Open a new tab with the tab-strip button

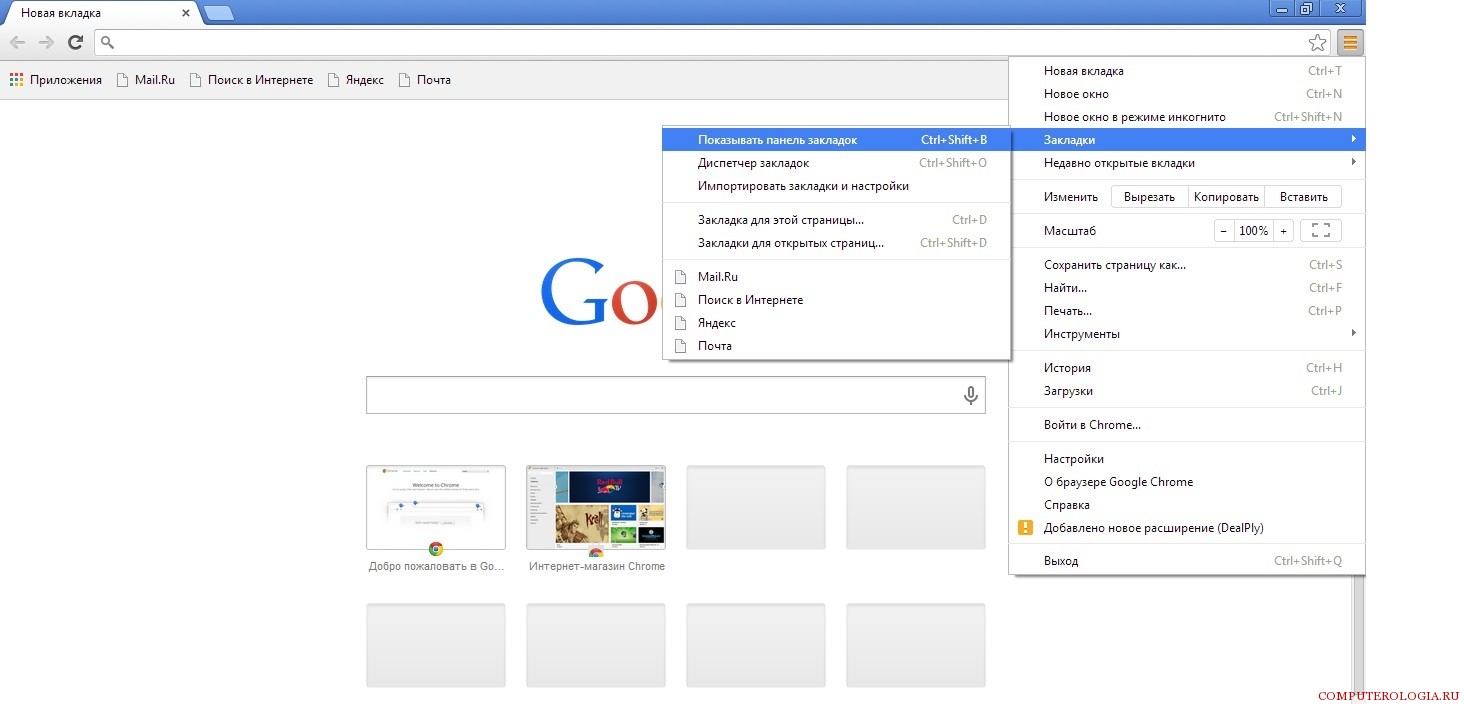(x=219, y=13)
